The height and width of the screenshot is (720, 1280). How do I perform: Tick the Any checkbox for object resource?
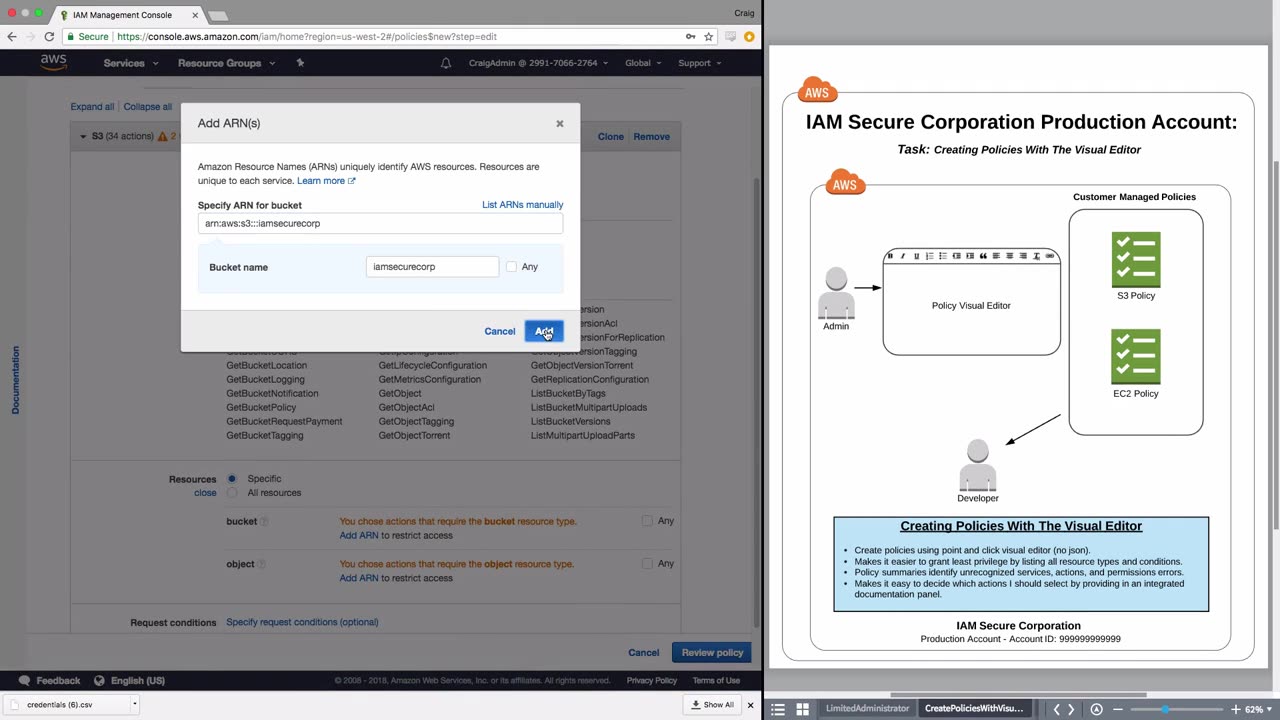pos(647,564)
